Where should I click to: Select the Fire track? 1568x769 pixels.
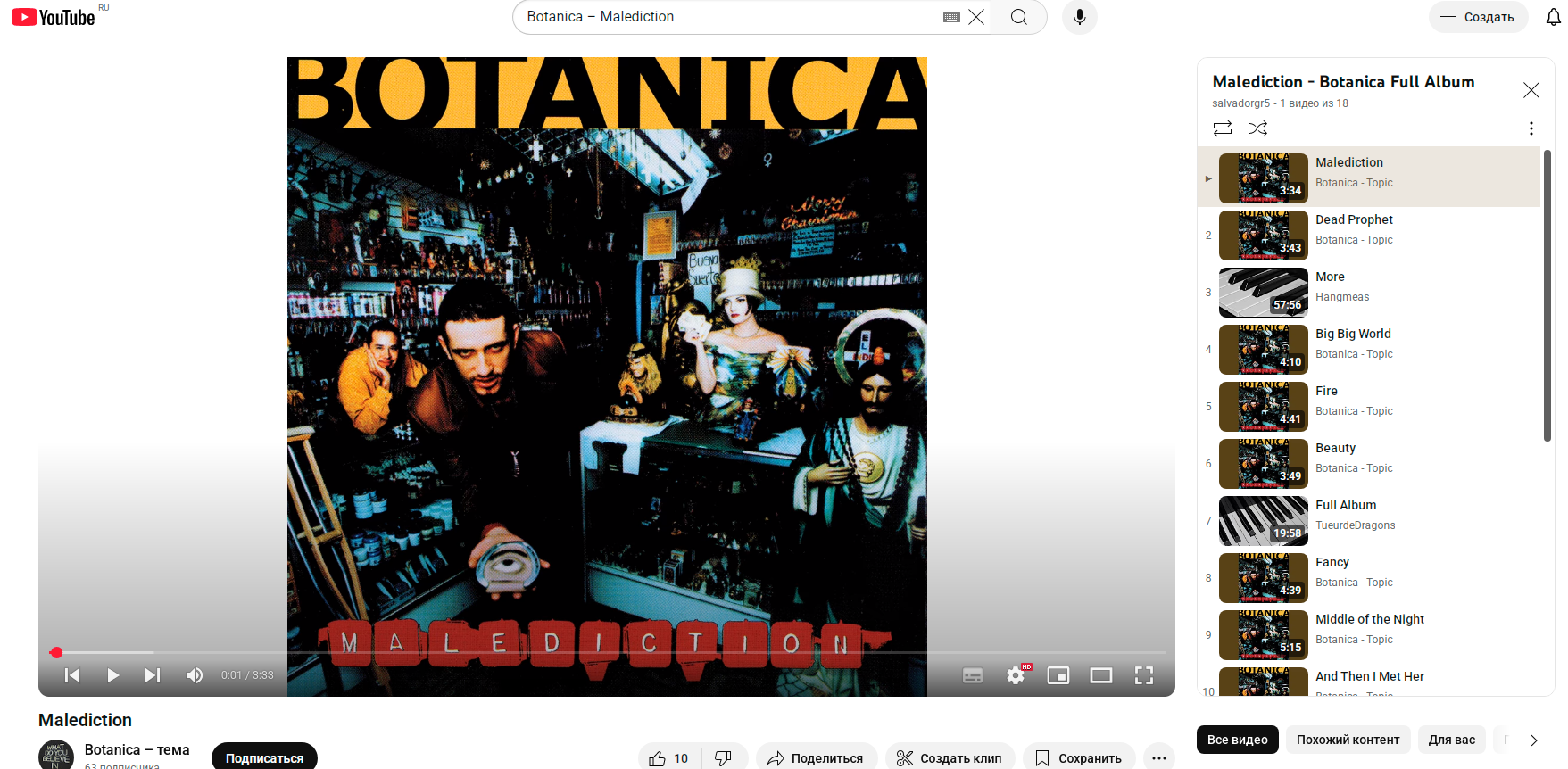coord(1369,406)
